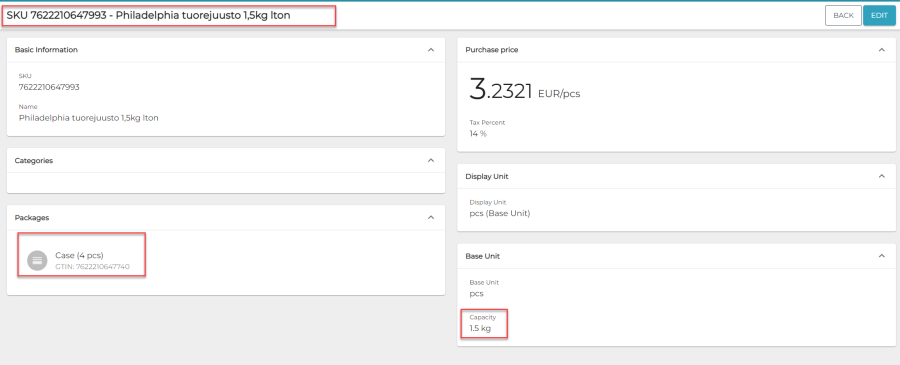Viewport: 900px width, 365px height.
Task: Collapse the Base Unit panel
Action: pos(882,256)
